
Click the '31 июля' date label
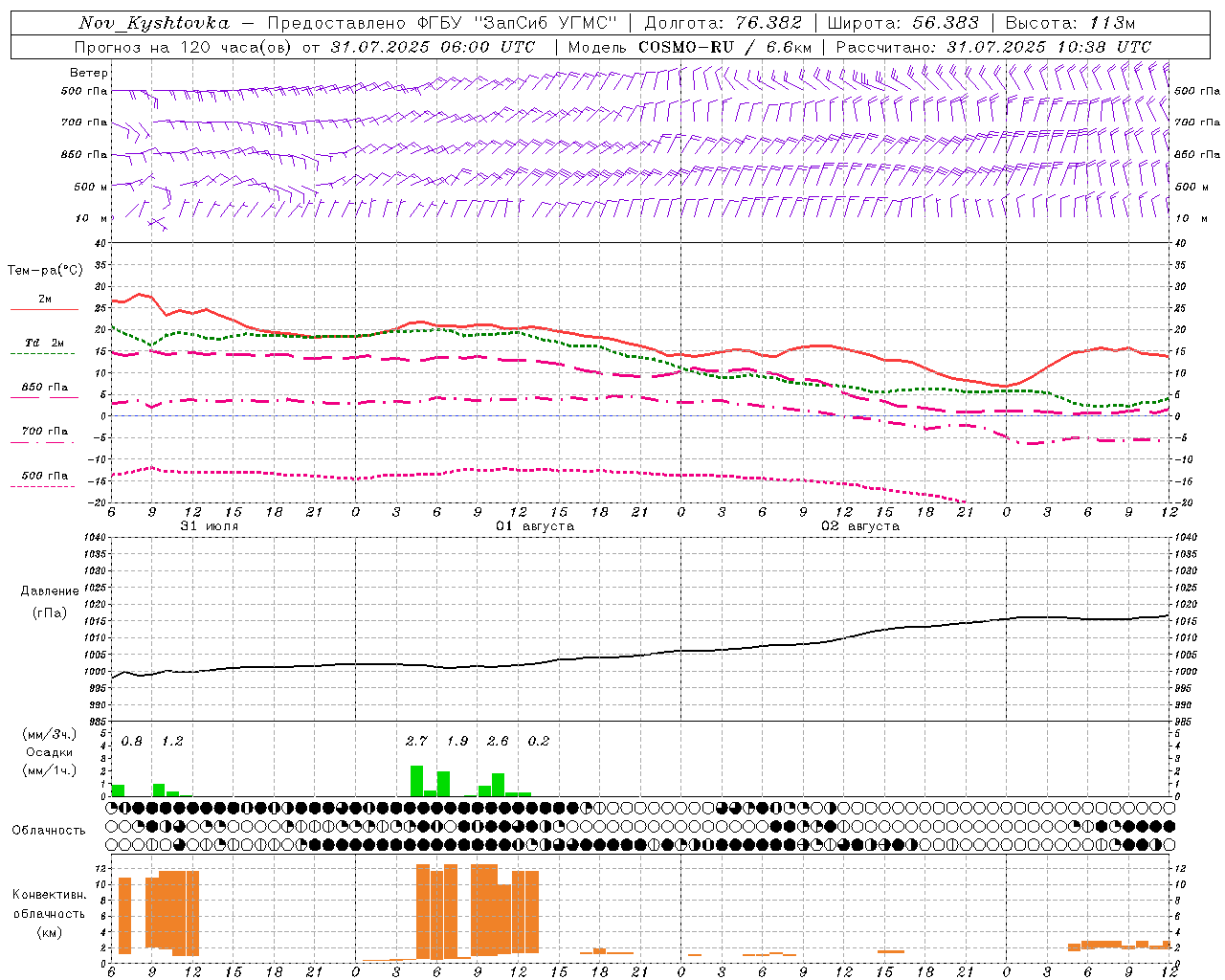click(210, 526)
